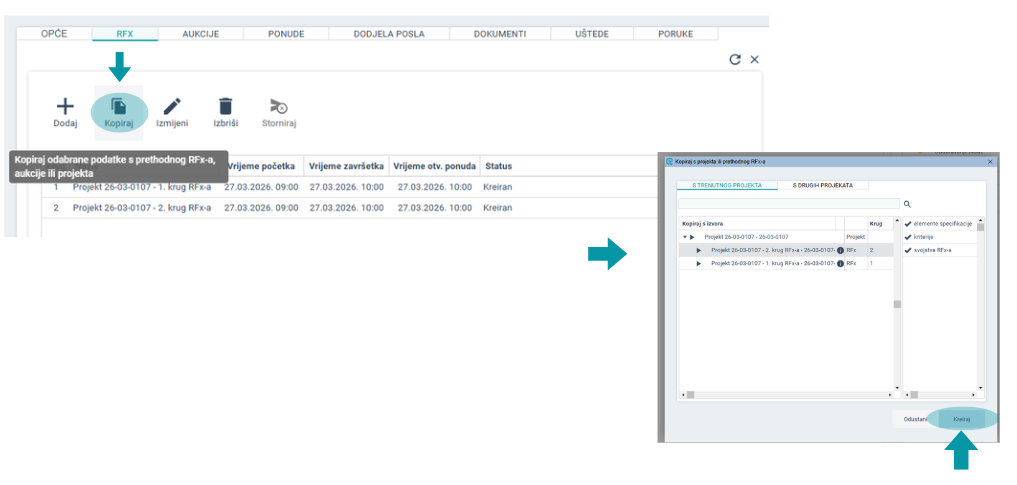Click the Izbriši trash icon
Image resolution: width=1017 pixels, height=485 pixels.
tap(226, 106)
